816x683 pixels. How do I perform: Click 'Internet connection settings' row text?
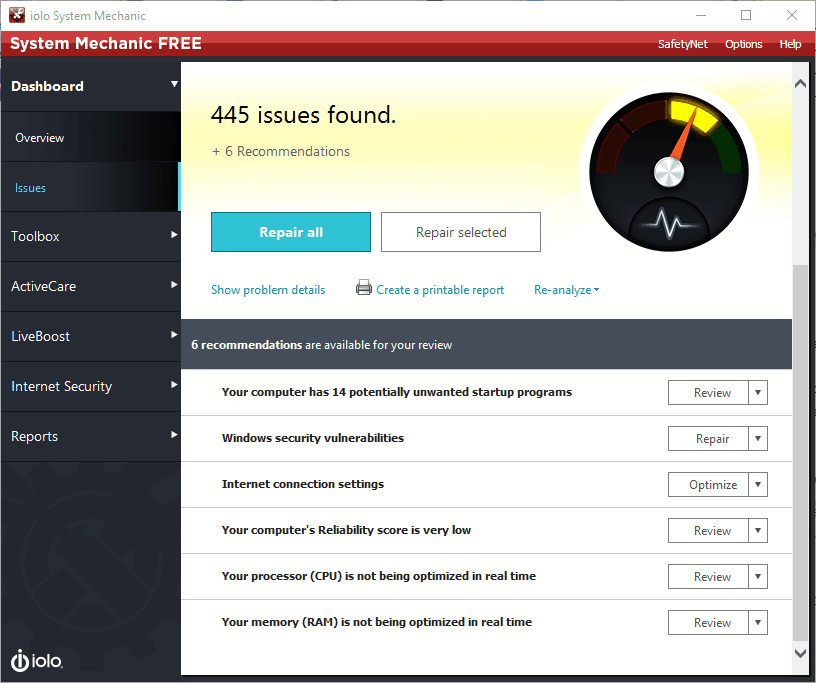tap(303, 484)
